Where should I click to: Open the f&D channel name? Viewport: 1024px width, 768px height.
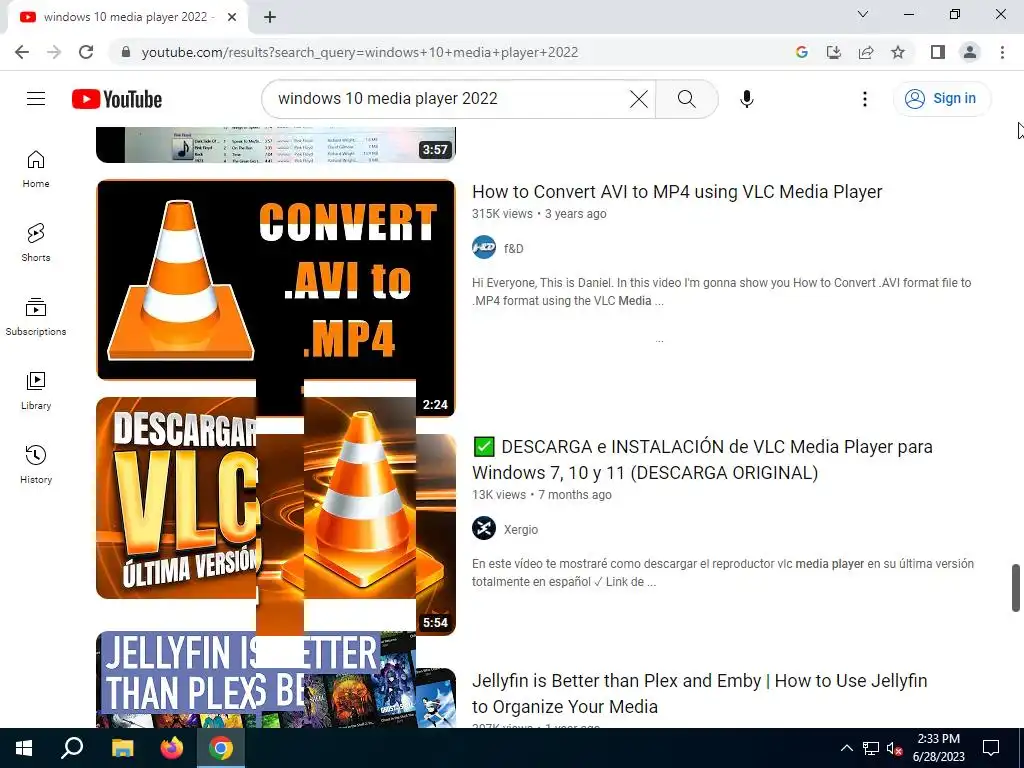click(x=514, y=248)
